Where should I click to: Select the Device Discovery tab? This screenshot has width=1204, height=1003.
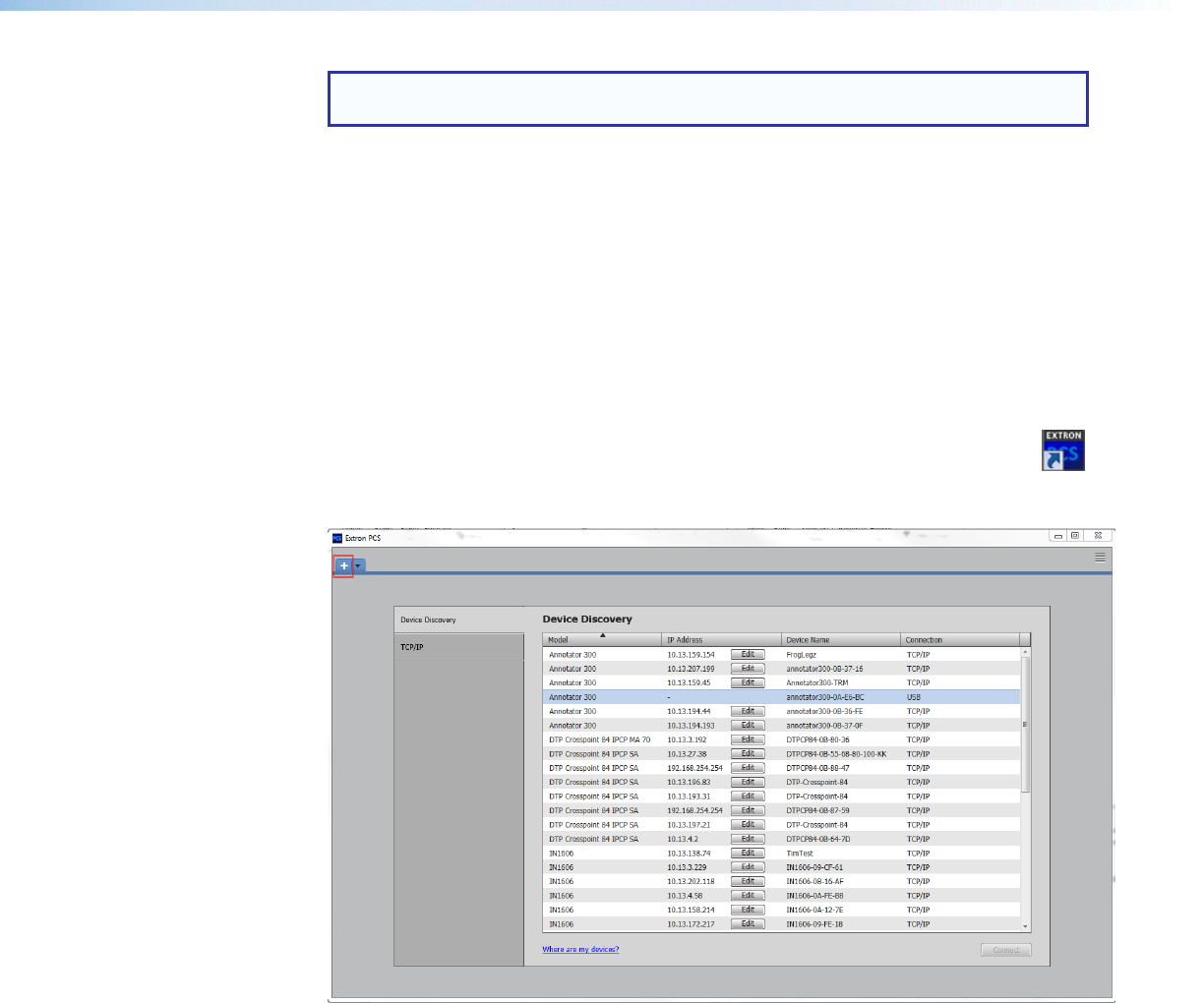[x=458, y=620]
